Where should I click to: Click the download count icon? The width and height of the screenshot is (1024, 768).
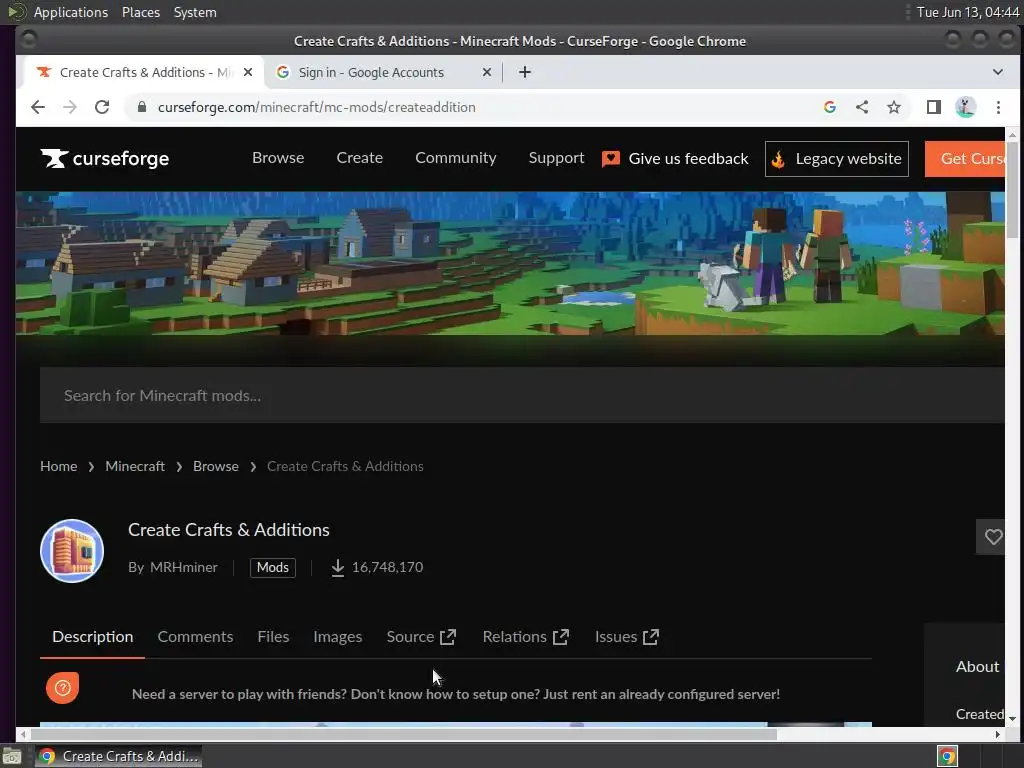pos(337,568)
